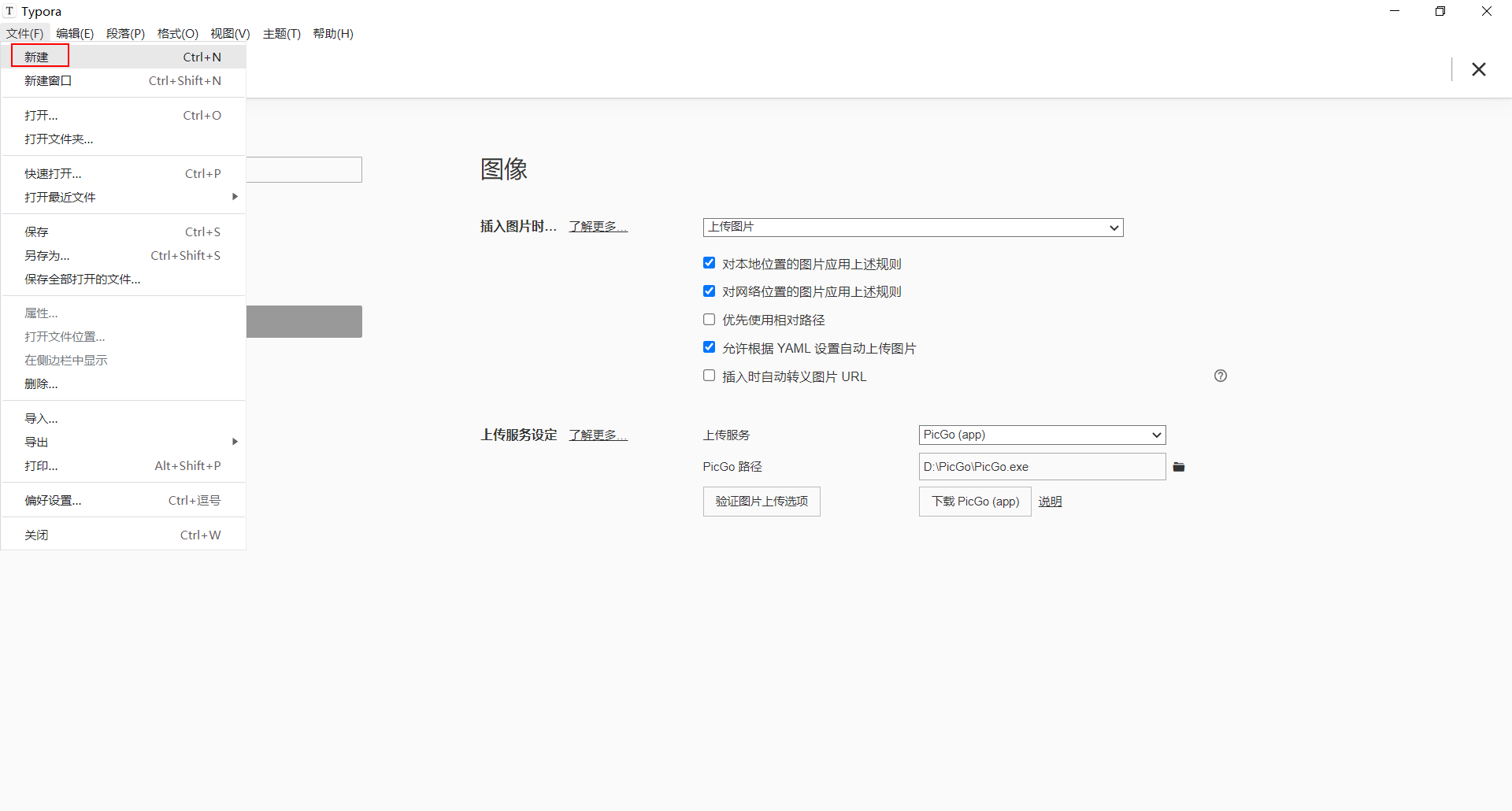The image size is (1512, 811).
Task: Open the 说明 link
Action: click(1050, 502)
